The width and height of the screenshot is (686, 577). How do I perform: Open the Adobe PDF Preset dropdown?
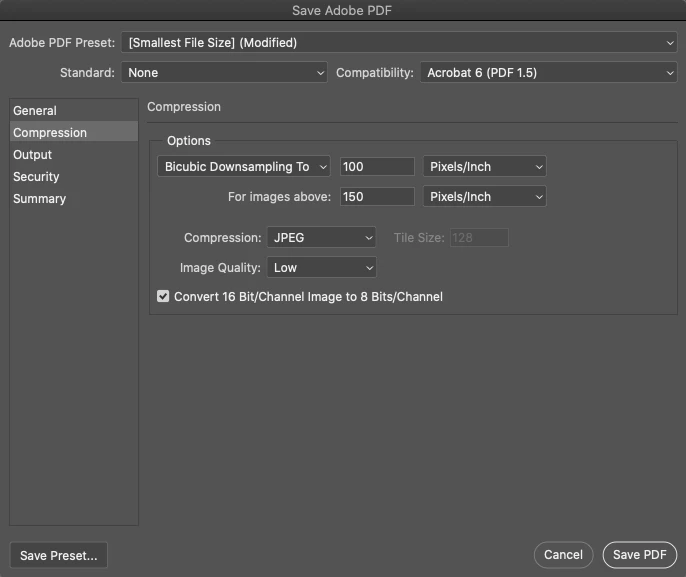pos(399,42)
